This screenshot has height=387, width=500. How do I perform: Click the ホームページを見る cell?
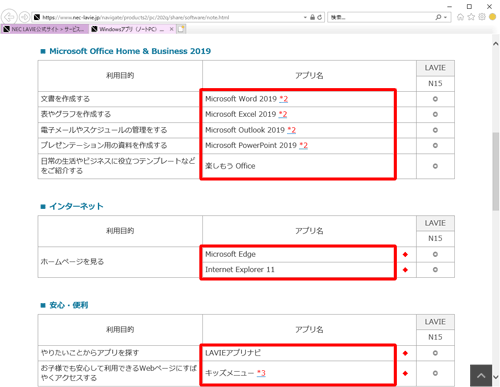[120, 262]
